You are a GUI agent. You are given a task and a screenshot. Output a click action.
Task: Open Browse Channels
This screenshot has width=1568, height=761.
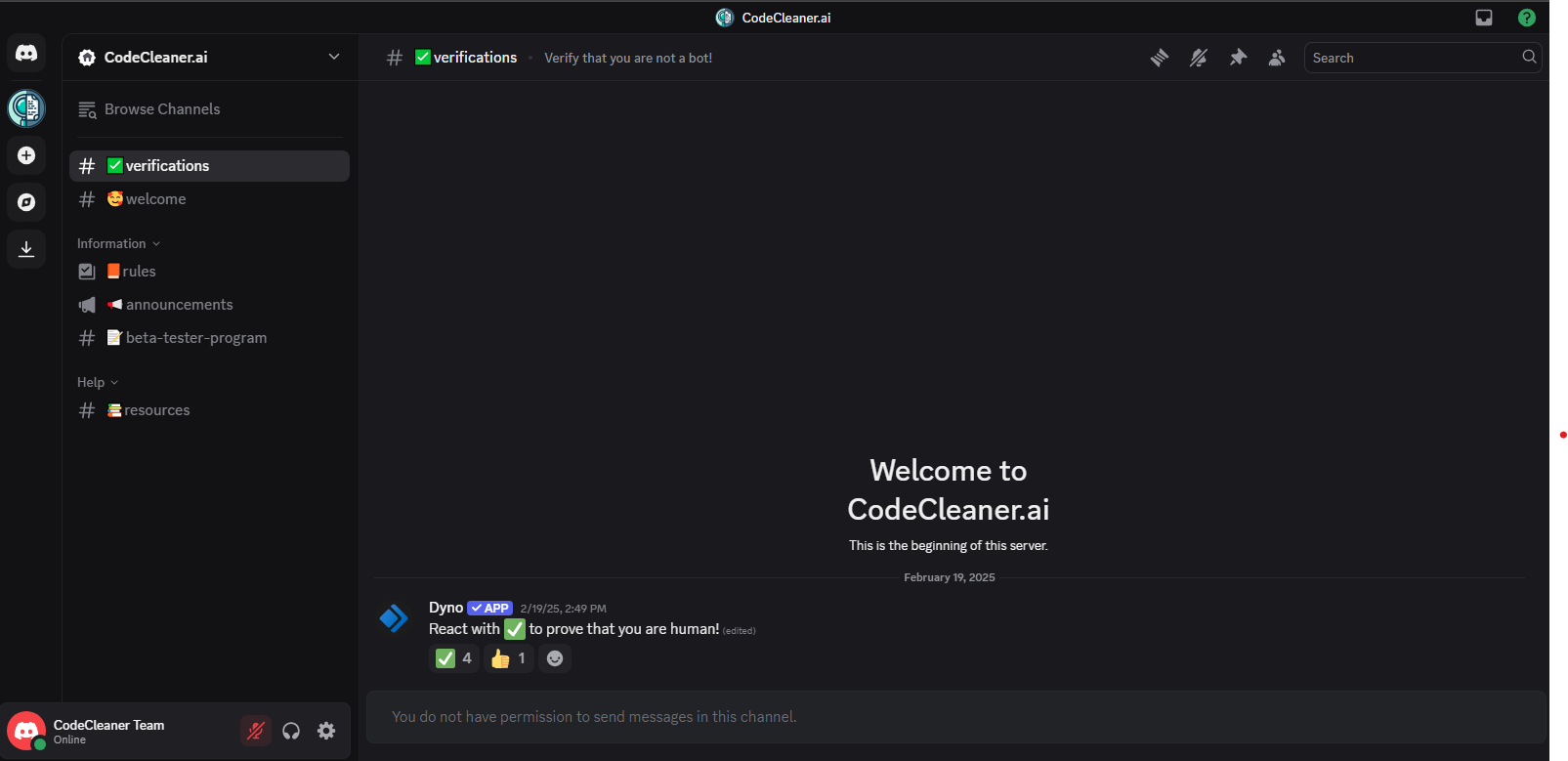[x=210, y=109]
